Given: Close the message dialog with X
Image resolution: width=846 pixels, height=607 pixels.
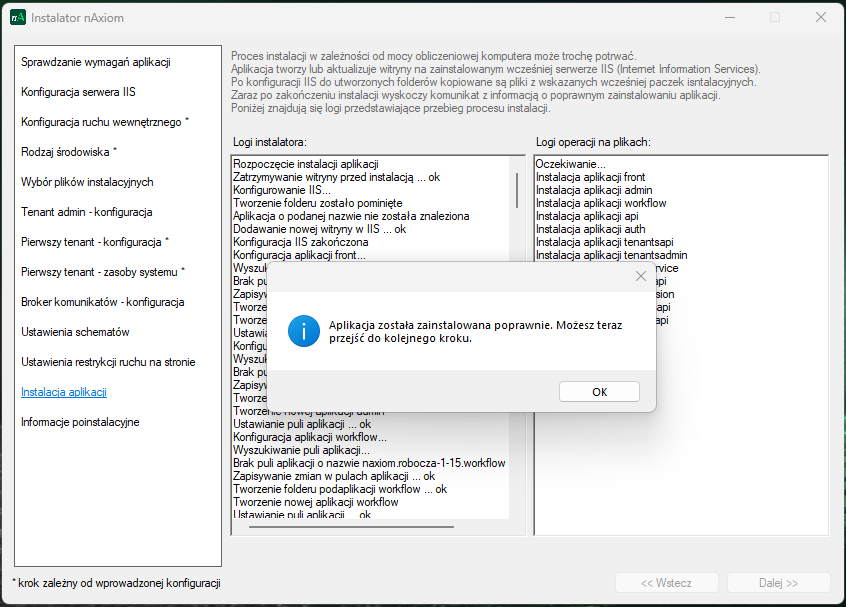Looking at the screenshot, I should pyautogui.click(x=641, y=276).
